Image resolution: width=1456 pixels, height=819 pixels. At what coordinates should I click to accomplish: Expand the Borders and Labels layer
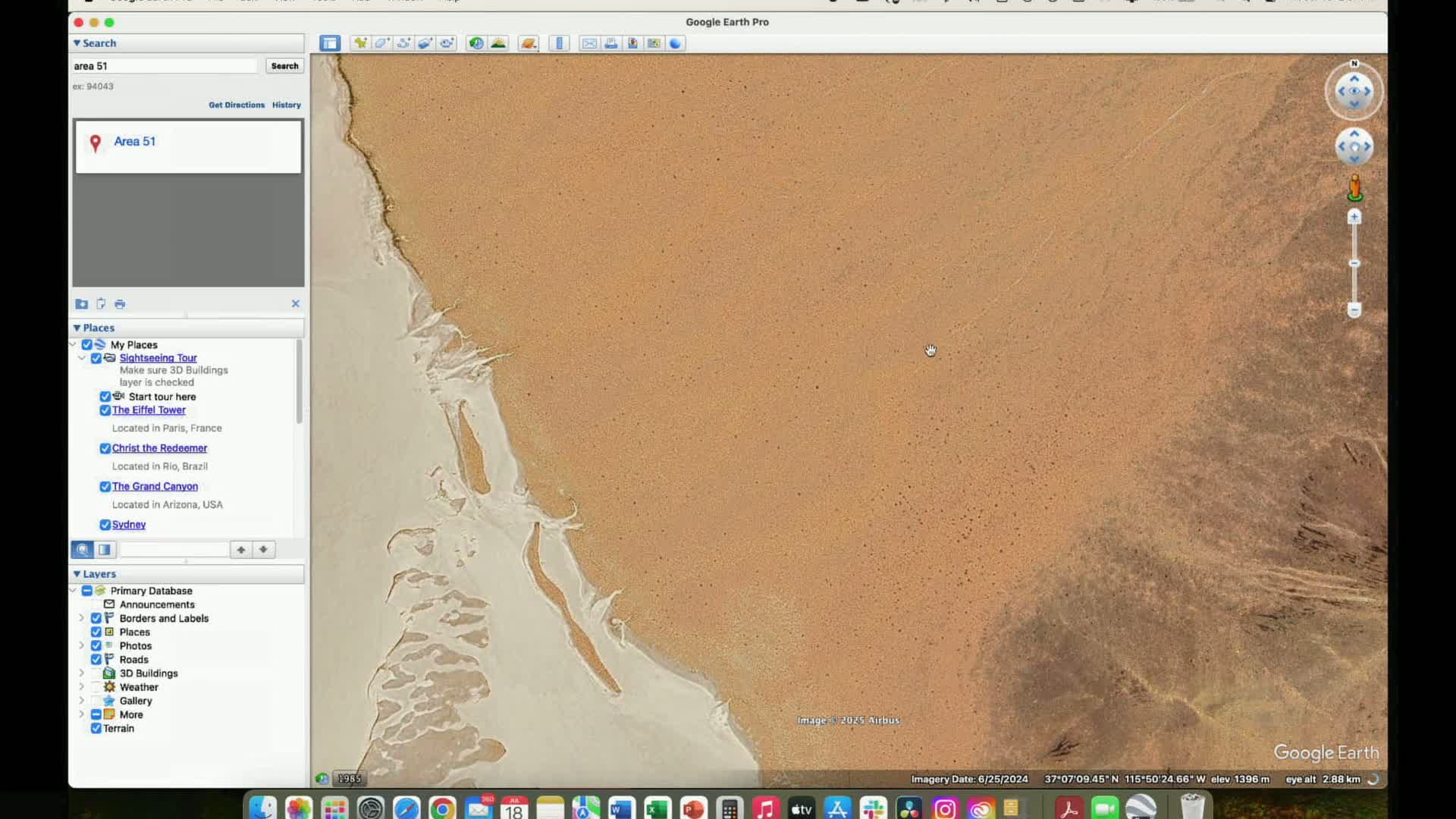[81, 618]
